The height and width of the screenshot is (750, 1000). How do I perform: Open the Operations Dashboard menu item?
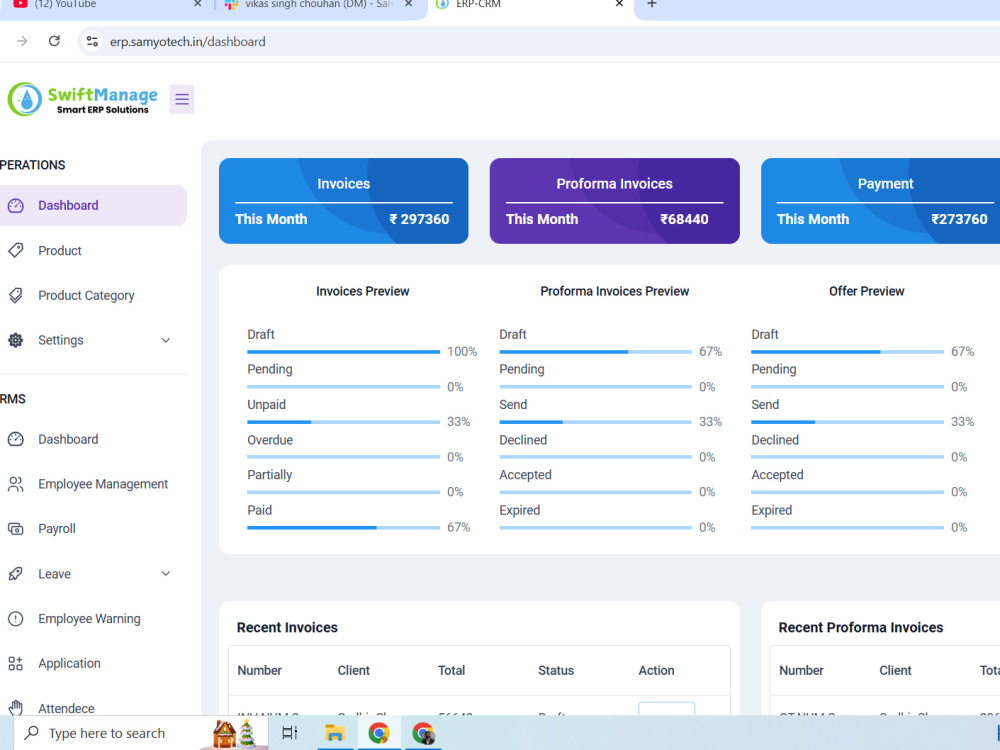coord(93,205)
